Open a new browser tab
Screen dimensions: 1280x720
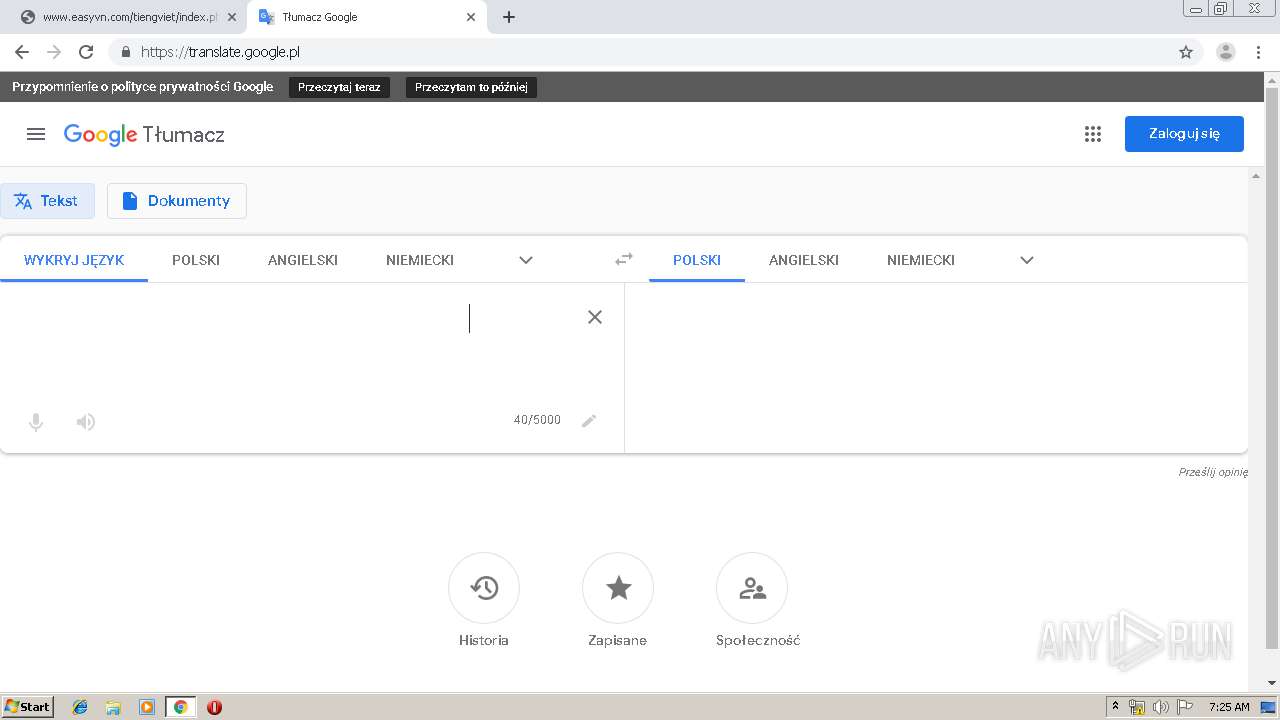[509, 17]
